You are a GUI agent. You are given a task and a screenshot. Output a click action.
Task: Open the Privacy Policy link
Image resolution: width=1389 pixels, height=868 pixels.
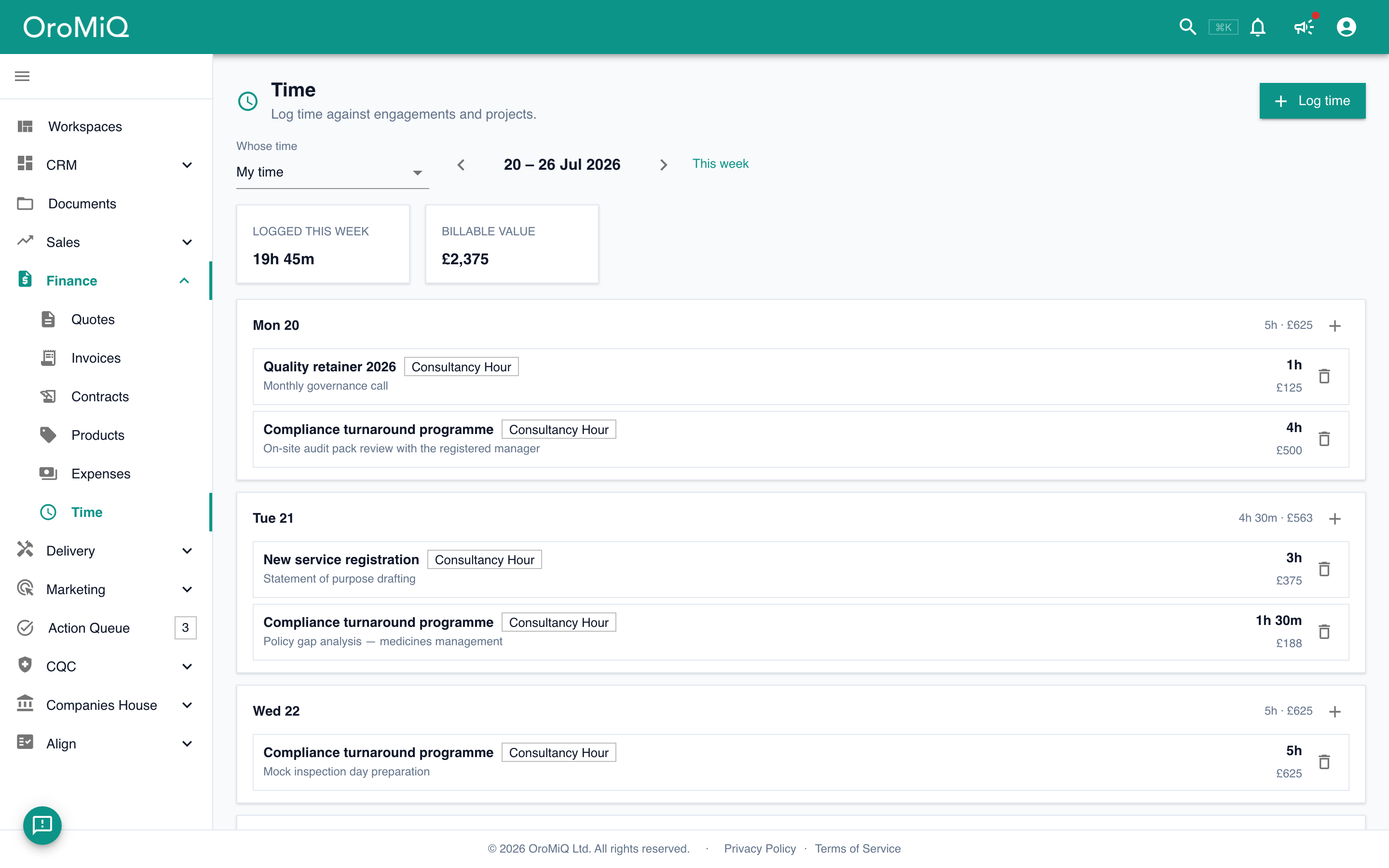coord(759,849)
